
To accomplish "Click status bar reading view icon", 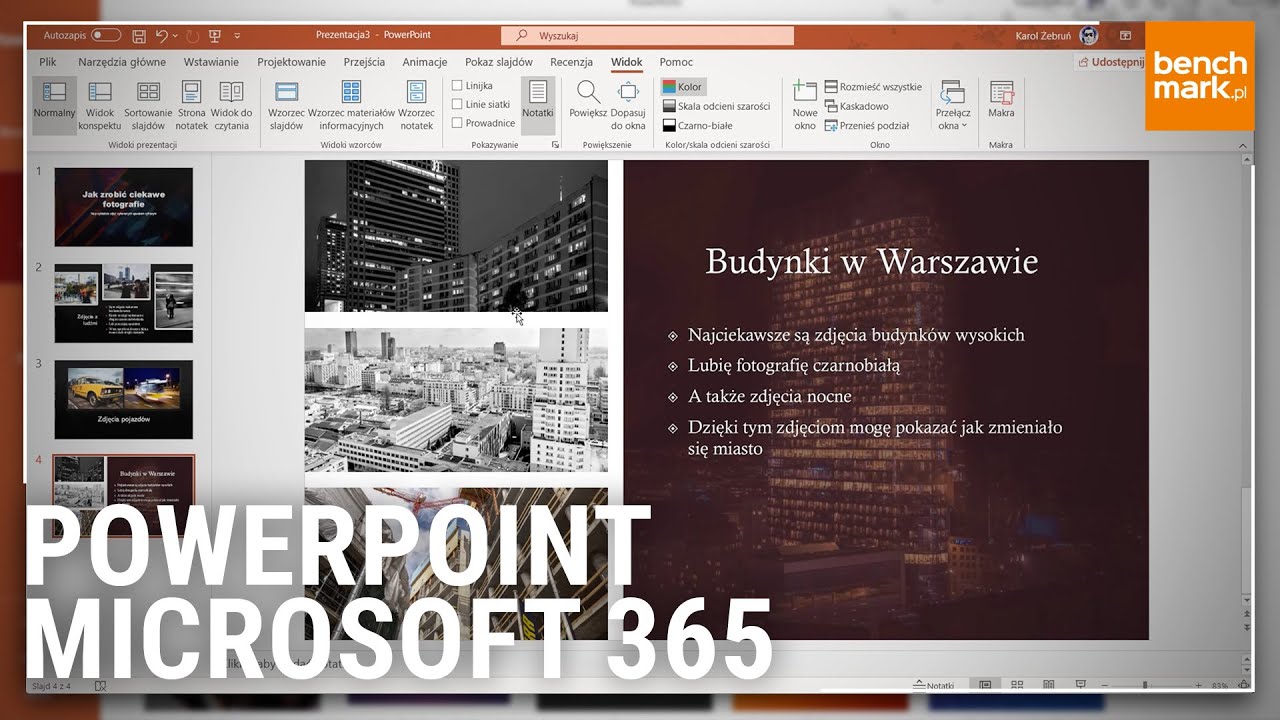I will [1049, 686].
